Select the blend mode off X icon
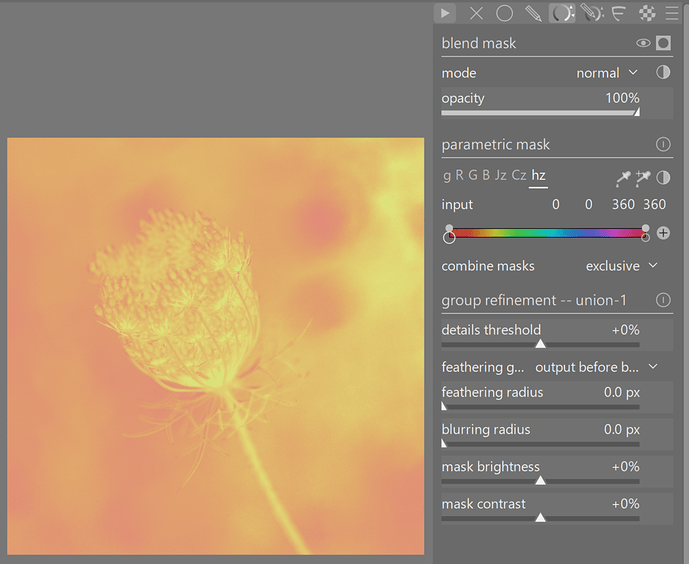Viewport: 689px width, 564px height. coord(476,14)
